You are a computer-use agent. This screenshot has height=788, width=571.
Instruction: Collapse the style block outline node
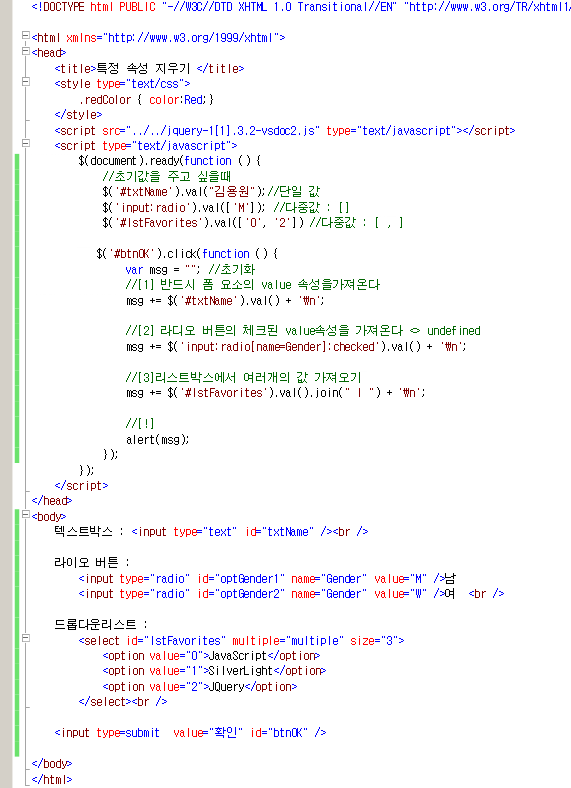(26, 81)
